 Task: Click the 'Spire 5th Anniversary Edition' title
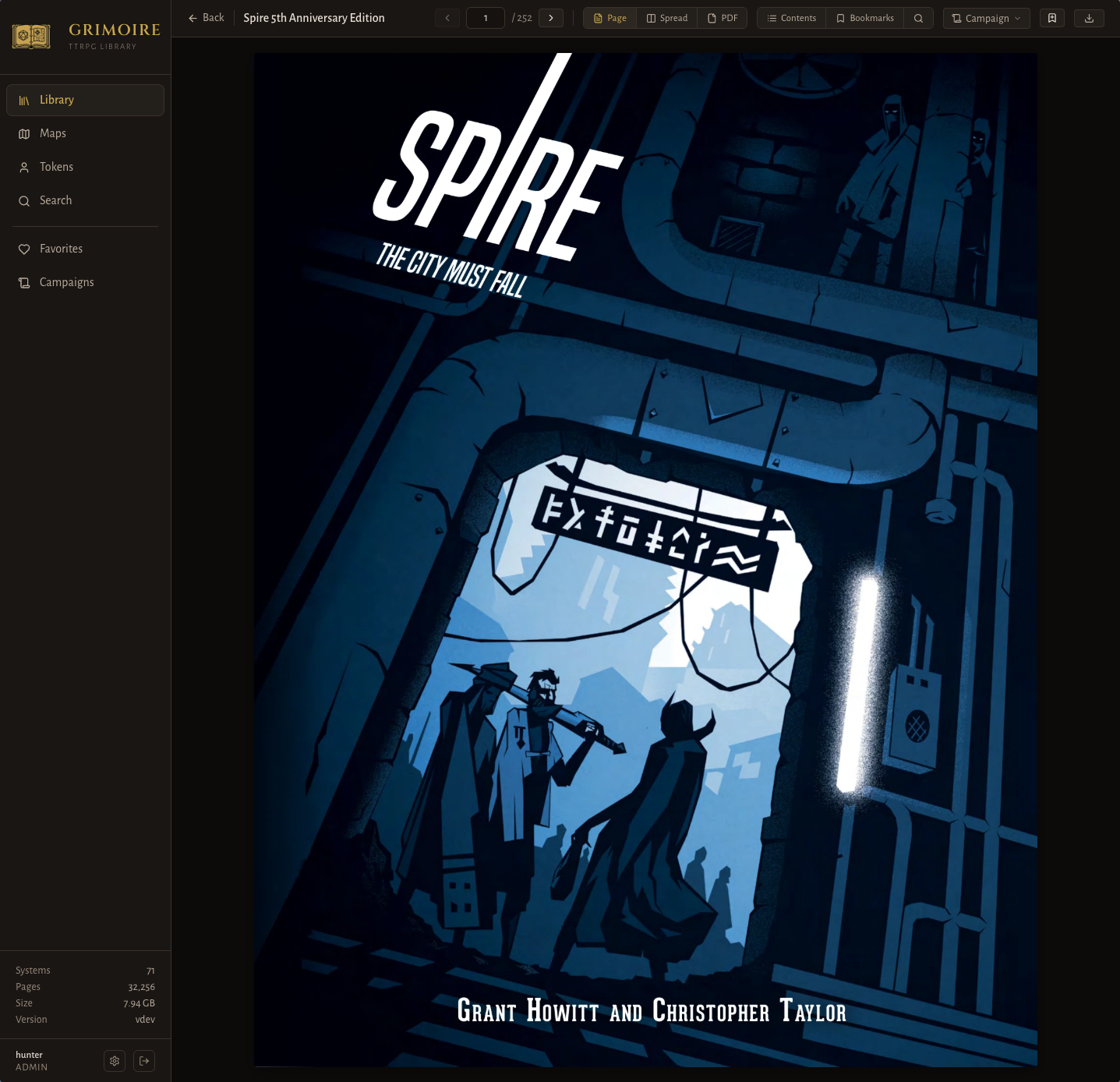pyautogui.click(x=314, y=18)
